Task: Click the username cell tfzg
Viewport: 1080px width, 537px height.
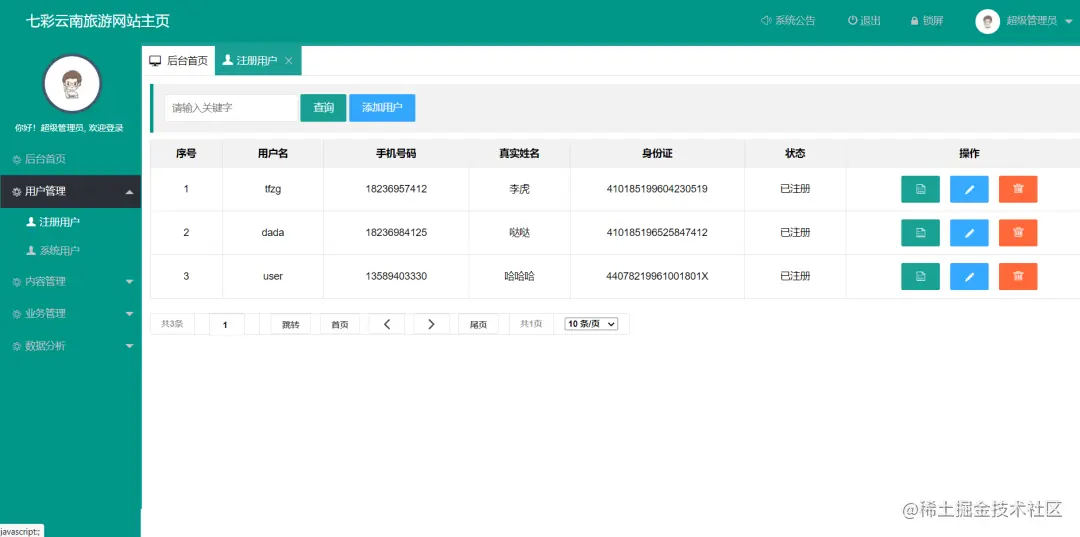Action: [x=273, y=189]
